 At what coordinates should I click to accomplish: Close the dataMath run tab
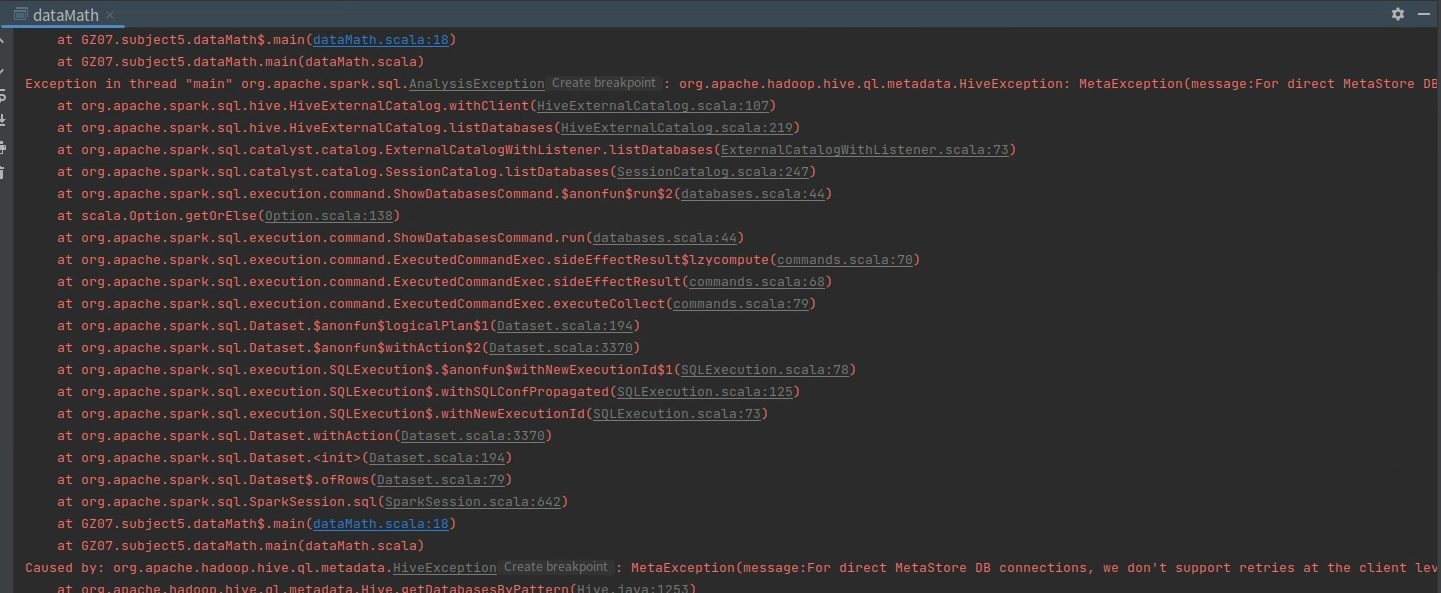click(x=110, y=15)
